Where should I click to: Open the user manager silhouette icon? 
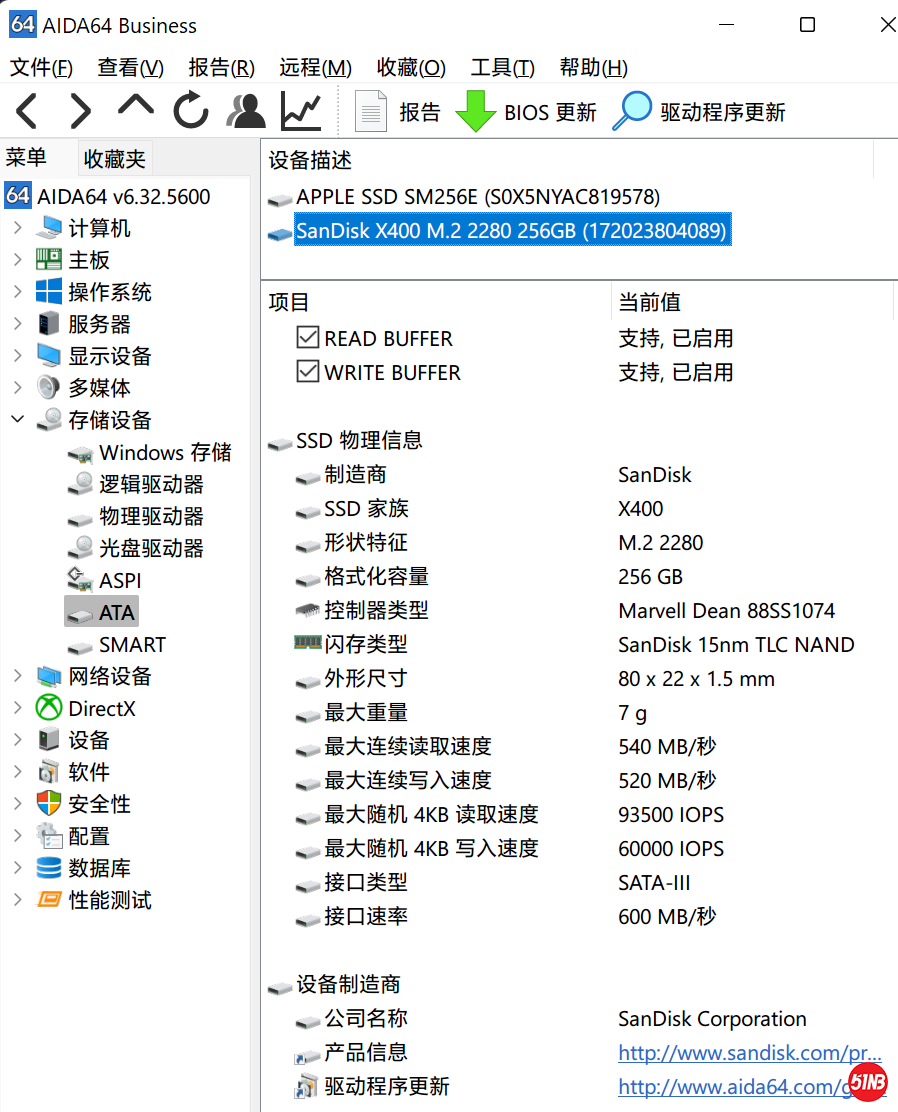pos(245,111)
